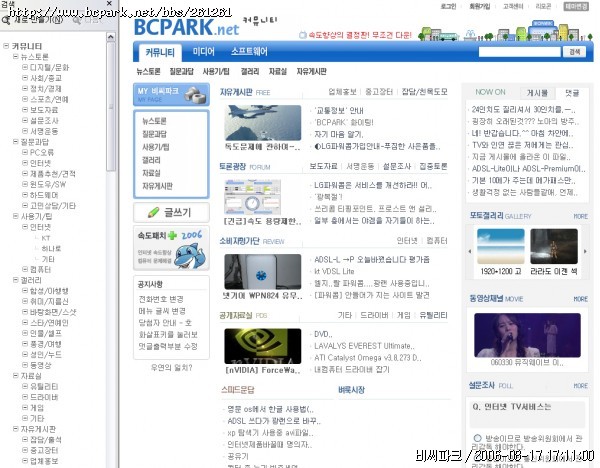Switch to the 커뮤니티 main tab
Image resolution: width=600 pixels, height=468 pixels.
[x=160, y=52]
